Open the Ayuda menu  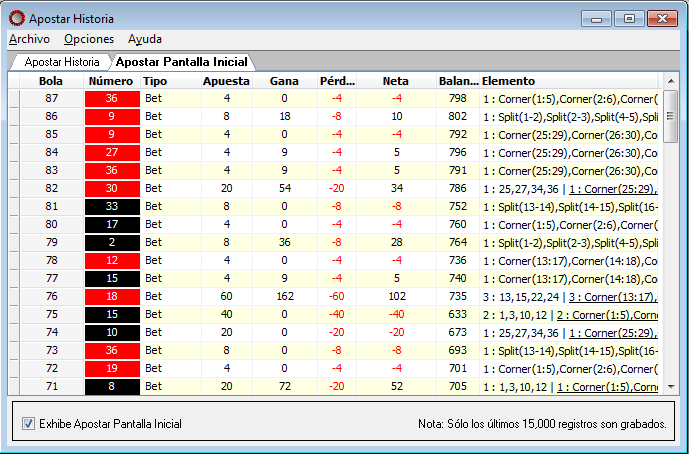click(x=145, y=39)
